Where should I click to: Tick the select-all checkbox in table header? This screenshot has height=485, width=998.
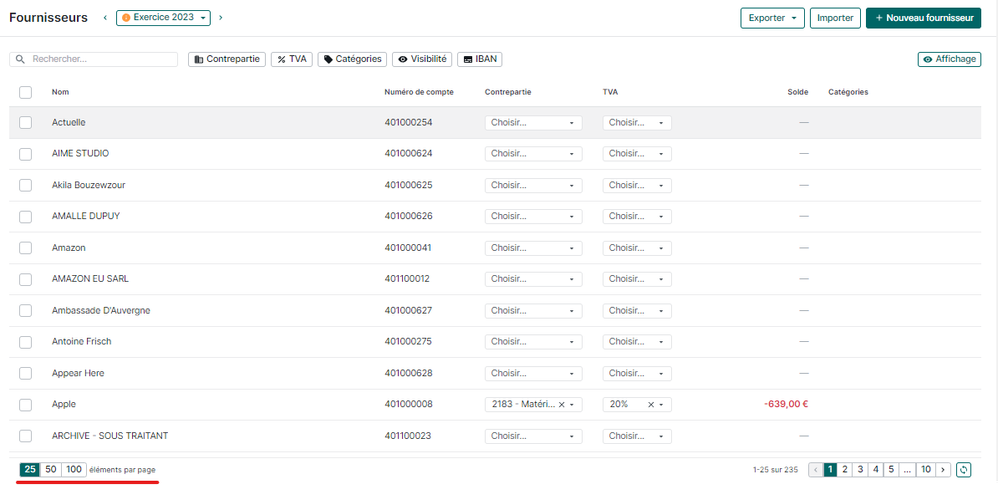pyautogui.click(x=26, y=92)
